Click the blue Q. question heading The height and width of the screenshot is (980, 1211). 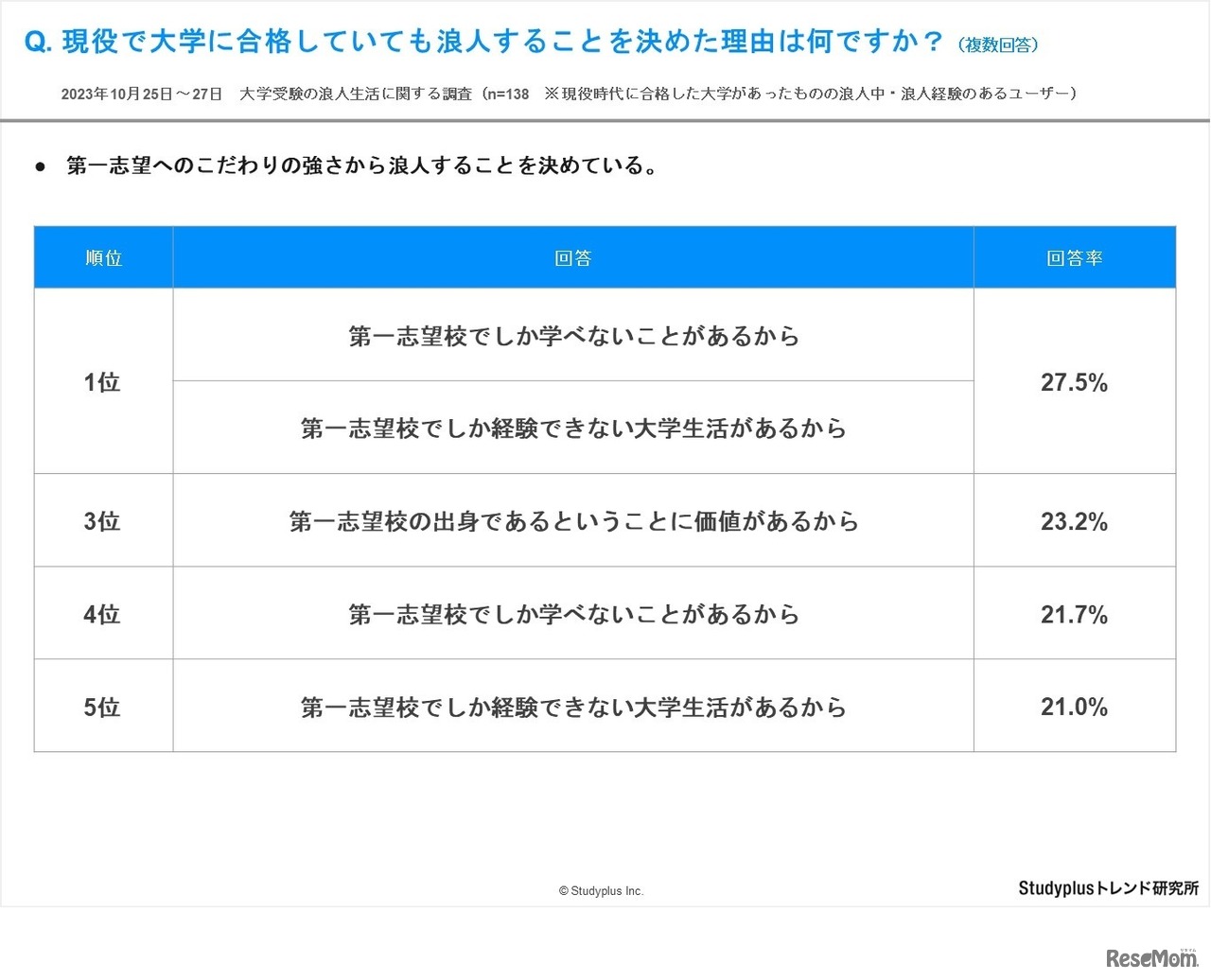tap(483, 36)
